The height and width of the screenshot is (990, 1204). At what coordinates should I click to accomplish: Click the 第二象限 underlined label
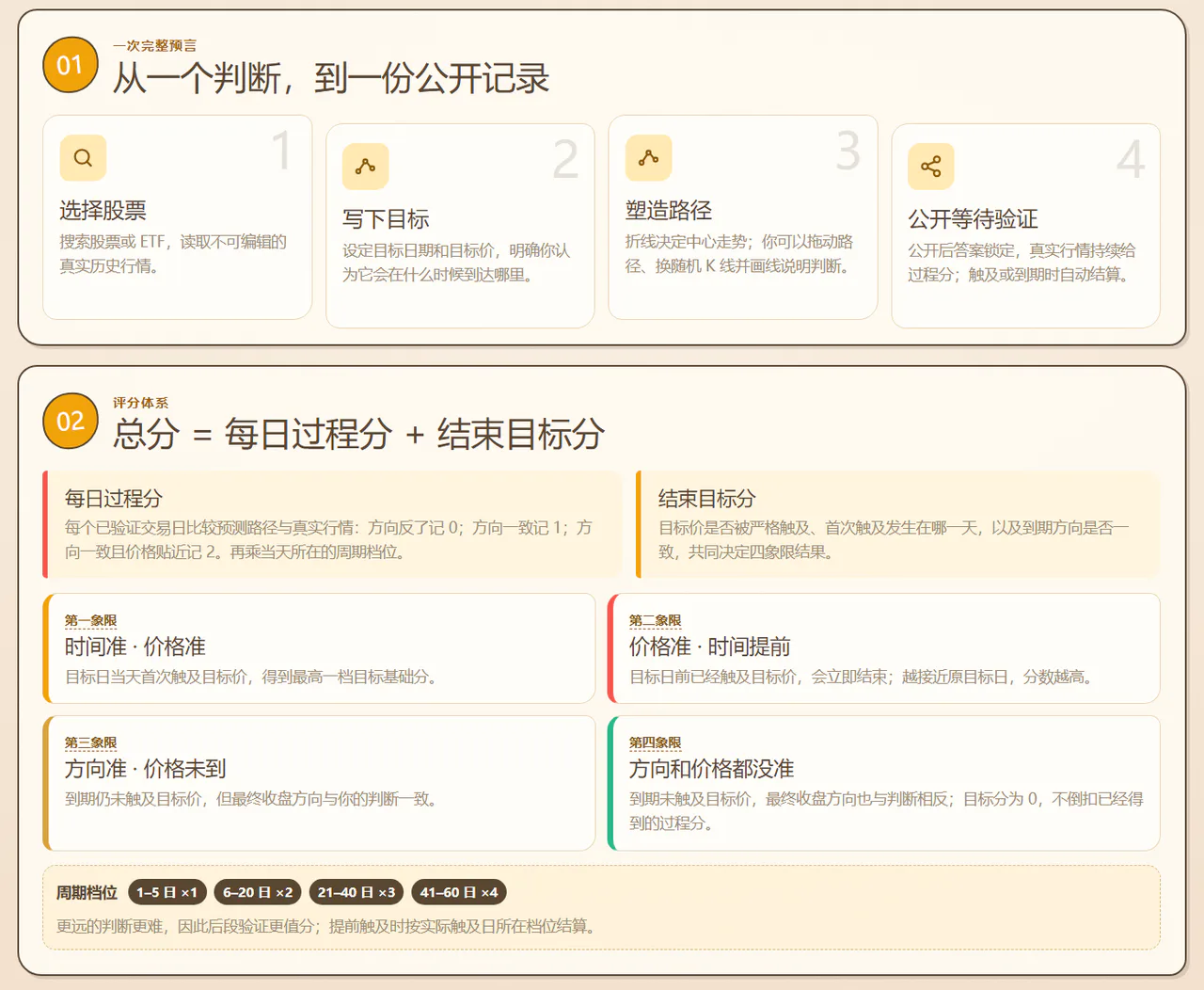point(656,620)
